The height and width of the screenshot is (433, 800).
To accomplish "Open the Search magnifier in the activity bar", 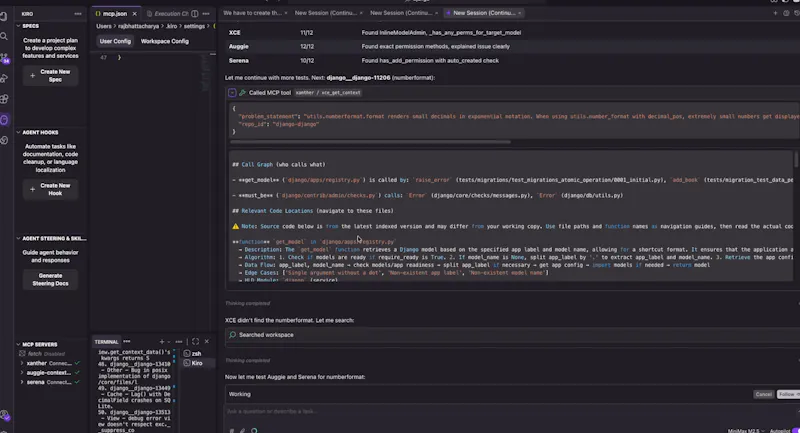I will [x=4, y=37].
